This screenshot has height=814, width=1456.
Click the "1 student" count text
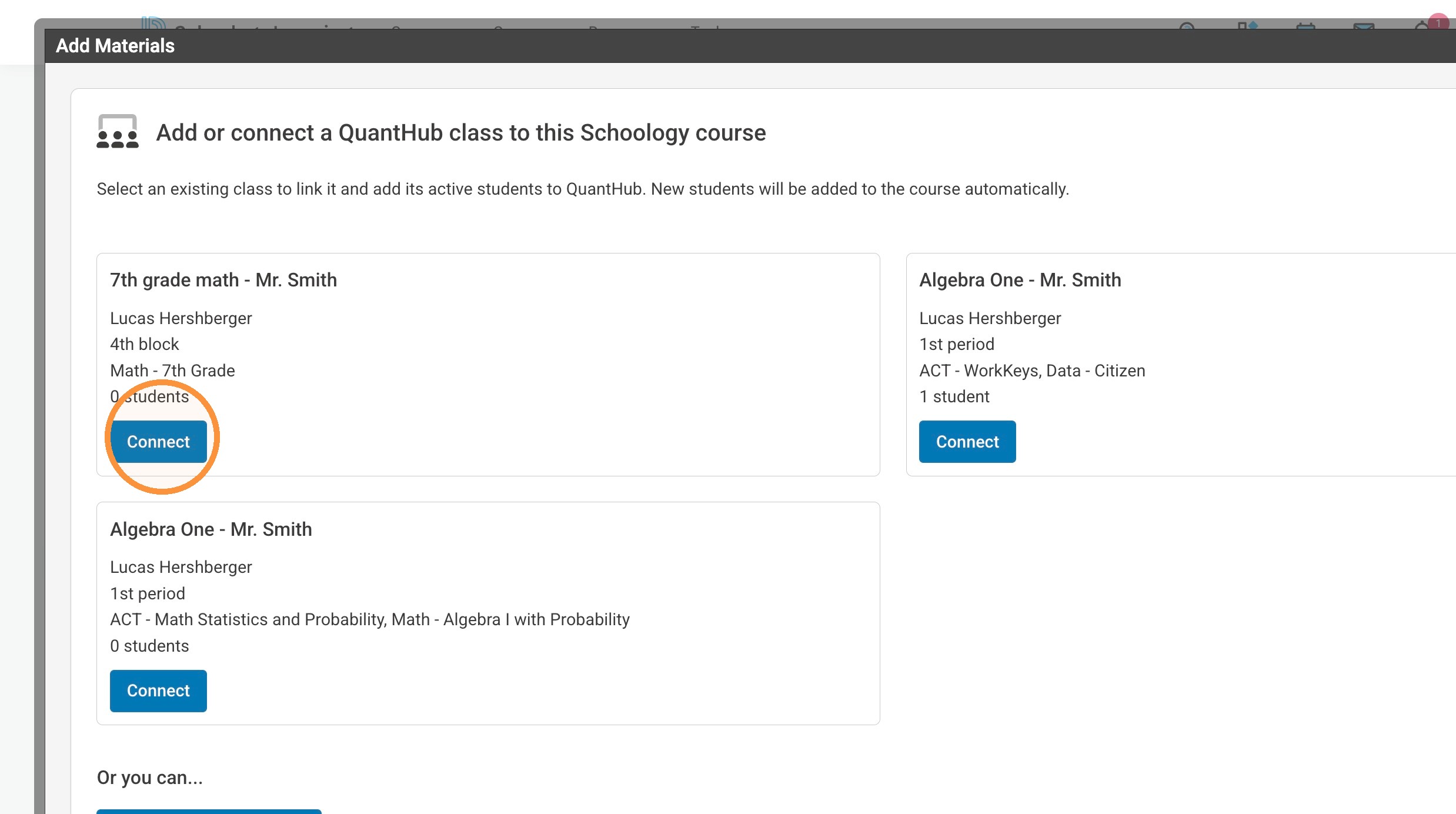coord(954,396)
